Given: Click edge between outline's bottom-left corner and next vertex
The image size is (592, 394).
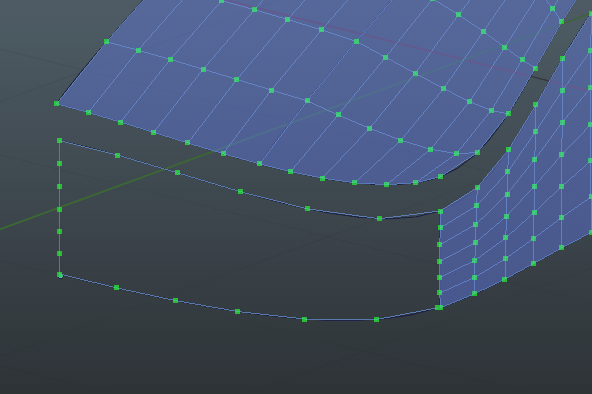Looking at the screenshot, I should point(88,281).
